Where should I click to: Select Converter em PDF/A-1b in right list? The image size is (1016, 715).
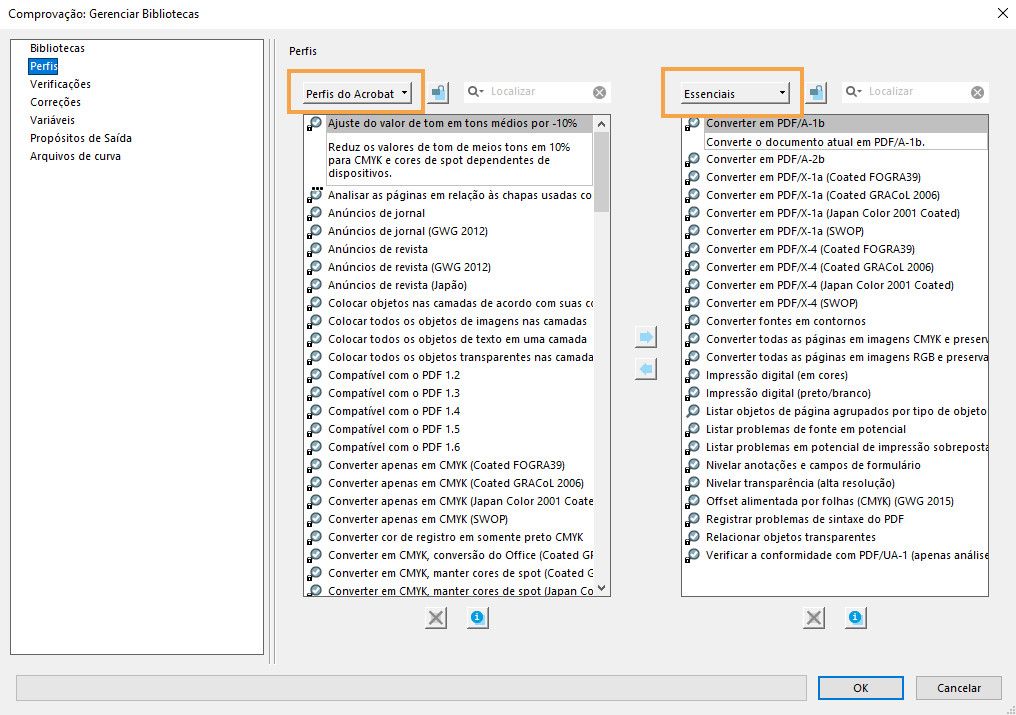pos(765,123)
